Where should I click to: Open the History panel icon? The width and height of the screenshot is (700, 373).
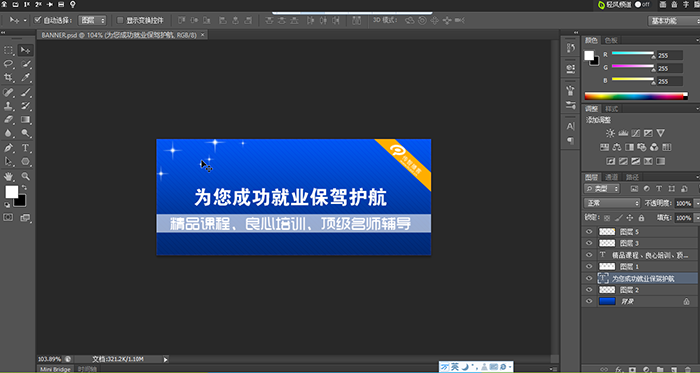571,48
